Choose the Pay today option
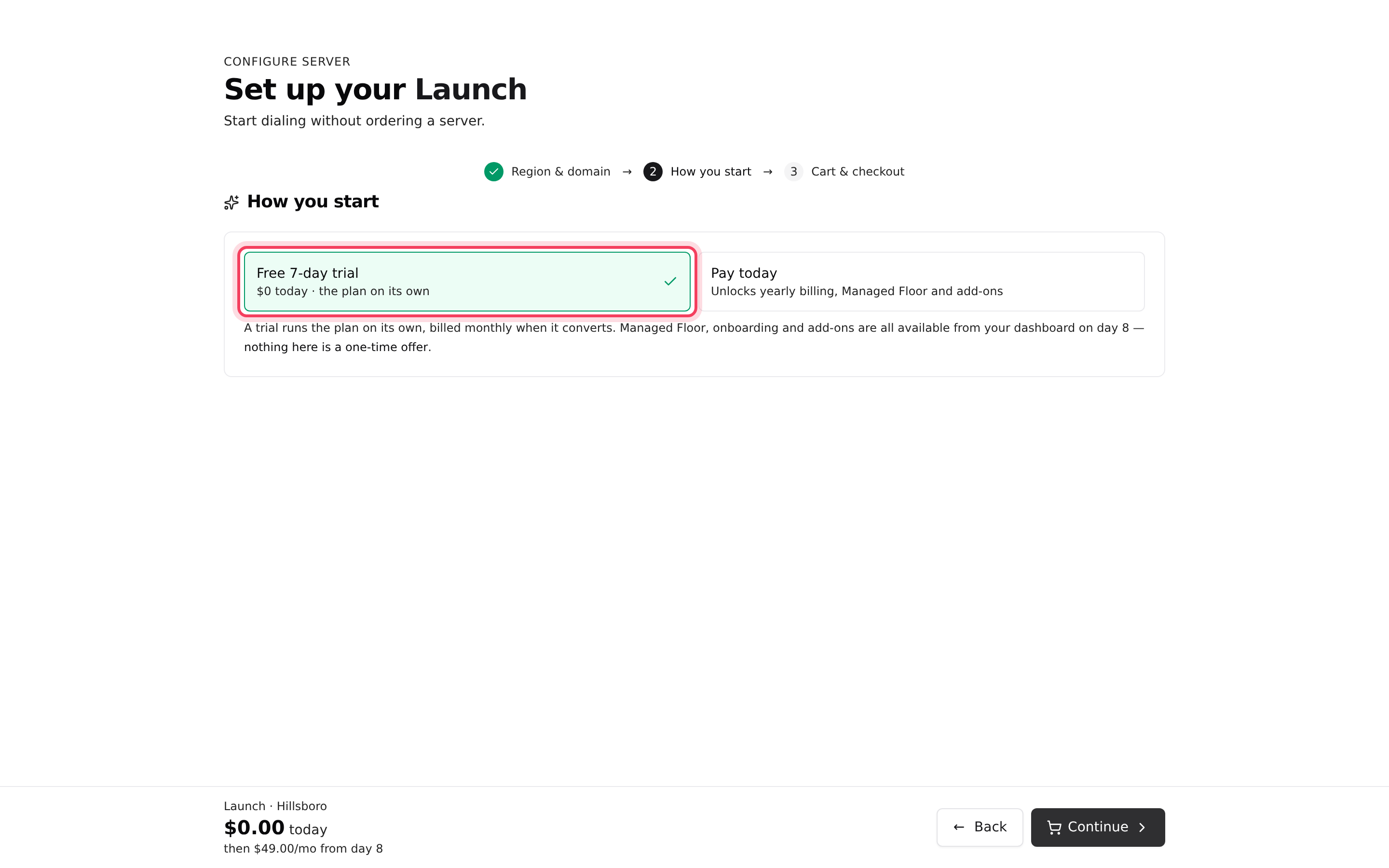The width and height of the screenshot is (1389, 868). tap(922, 281)
